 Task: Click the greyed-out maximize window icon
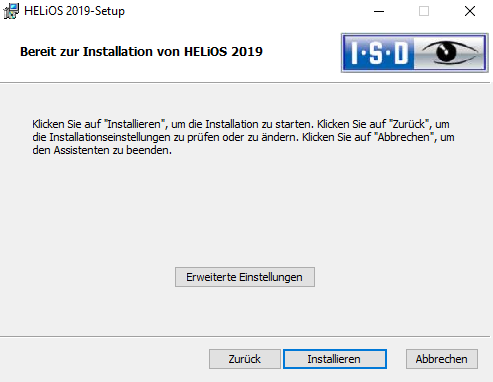pos(424,11)
